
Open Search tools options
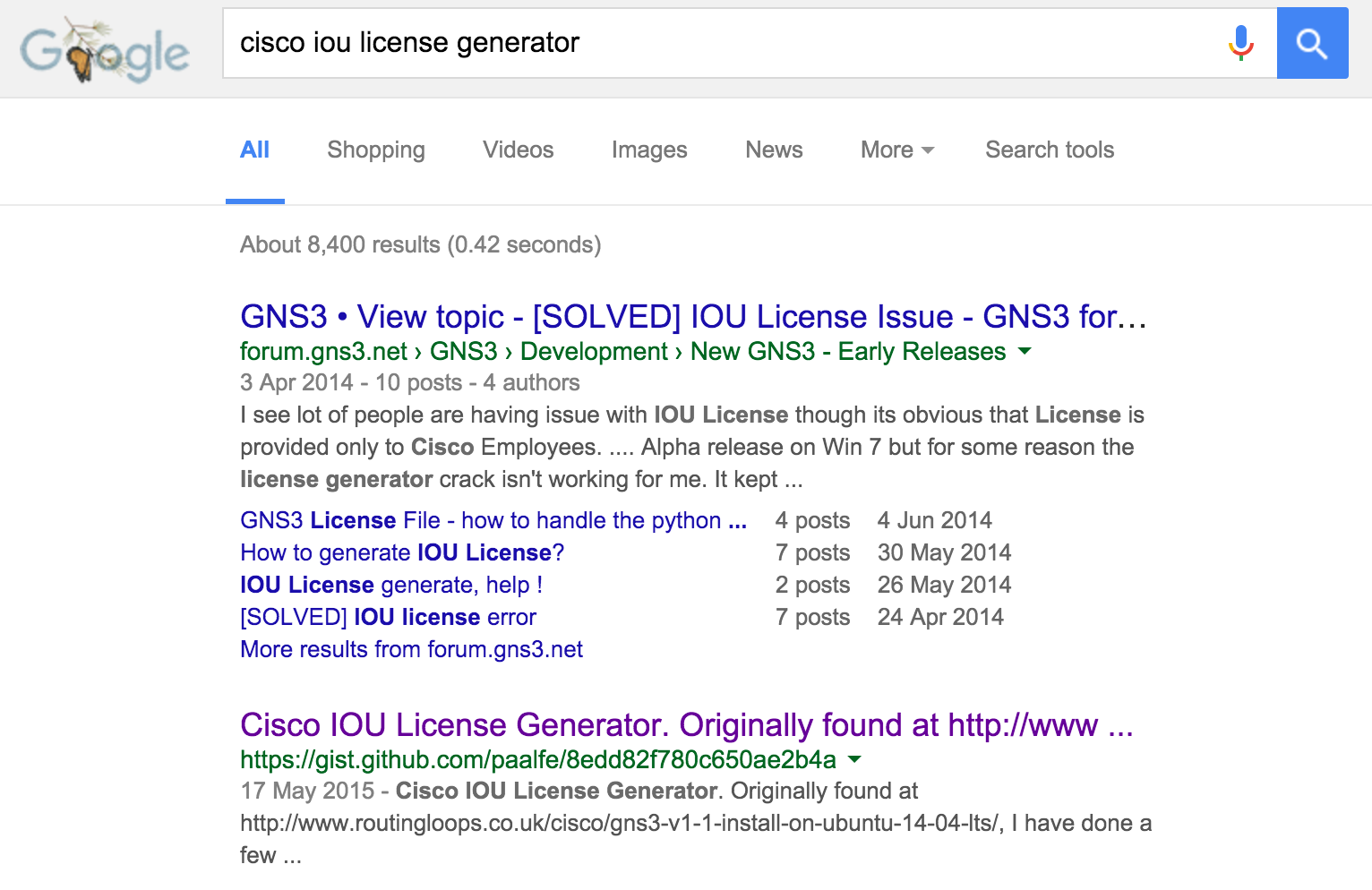tap(1050, 150)
